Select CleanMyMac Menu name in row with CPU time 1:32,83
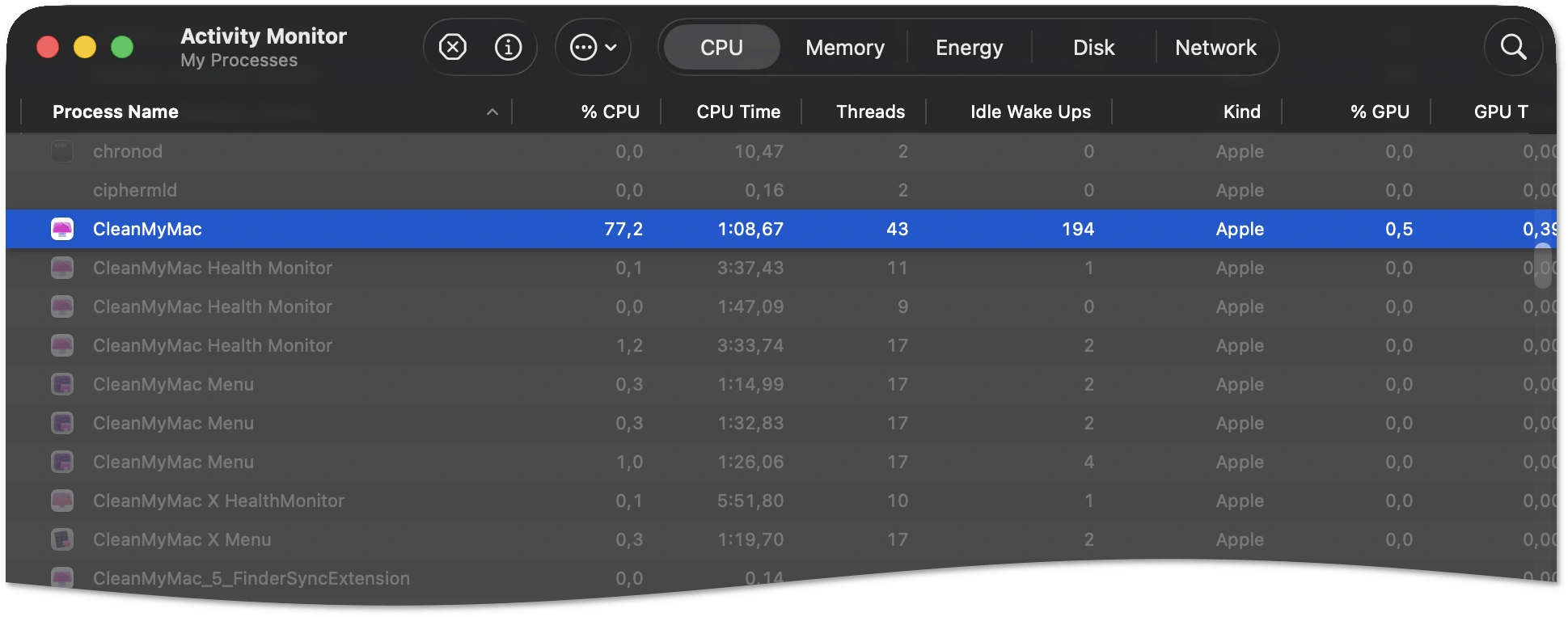 click(x=173, y=423)
